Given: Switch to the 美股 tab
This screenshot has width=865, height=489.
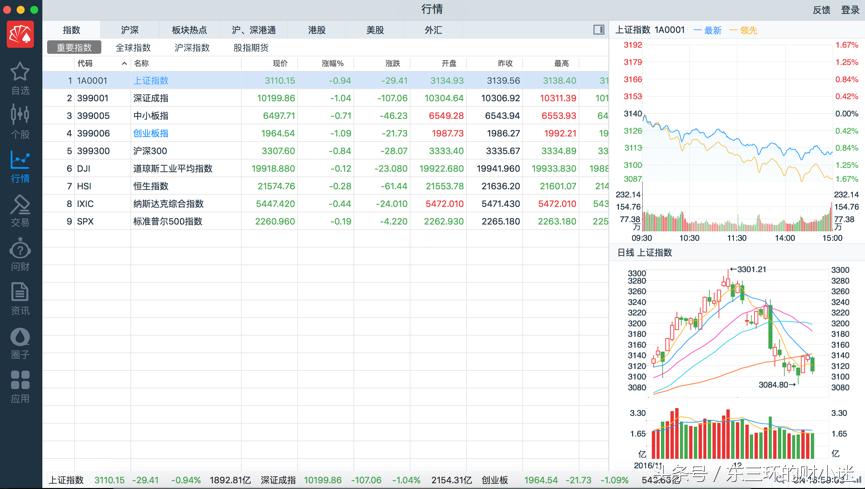Looking at the screenshot, I should [375, 30].
